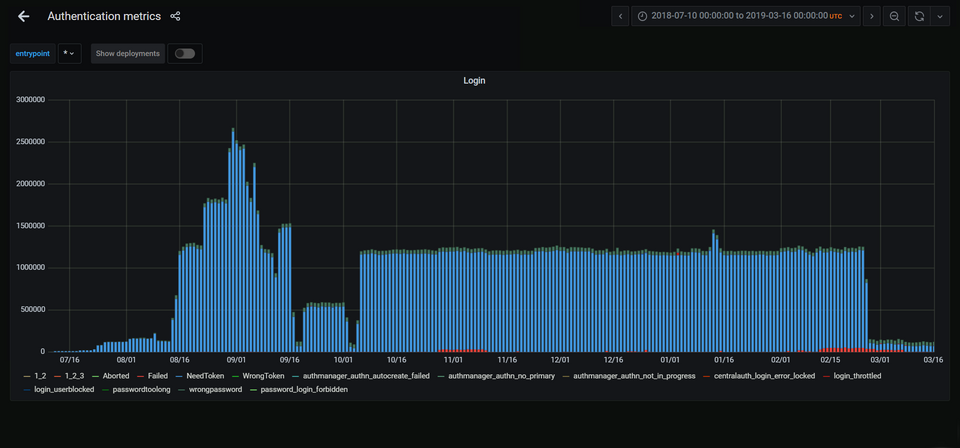Click the centralauth_login_error_locked legend entry
Viewport: 960px width, 448px height.
763,376
